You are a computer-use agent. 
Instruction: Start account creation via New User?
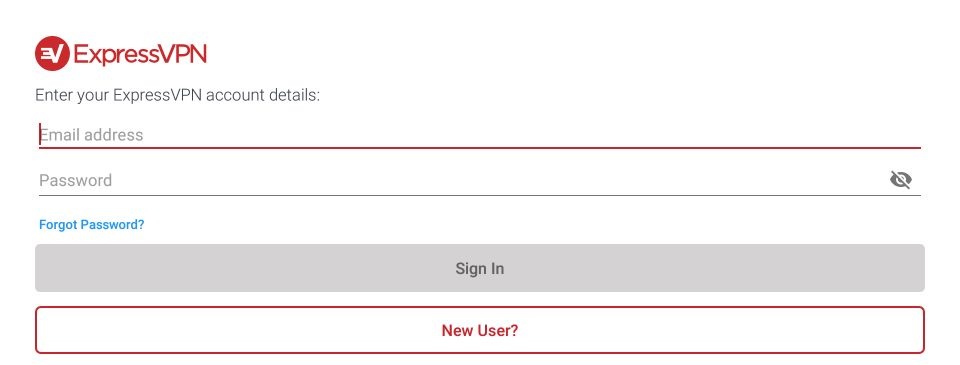coord(479,330)
